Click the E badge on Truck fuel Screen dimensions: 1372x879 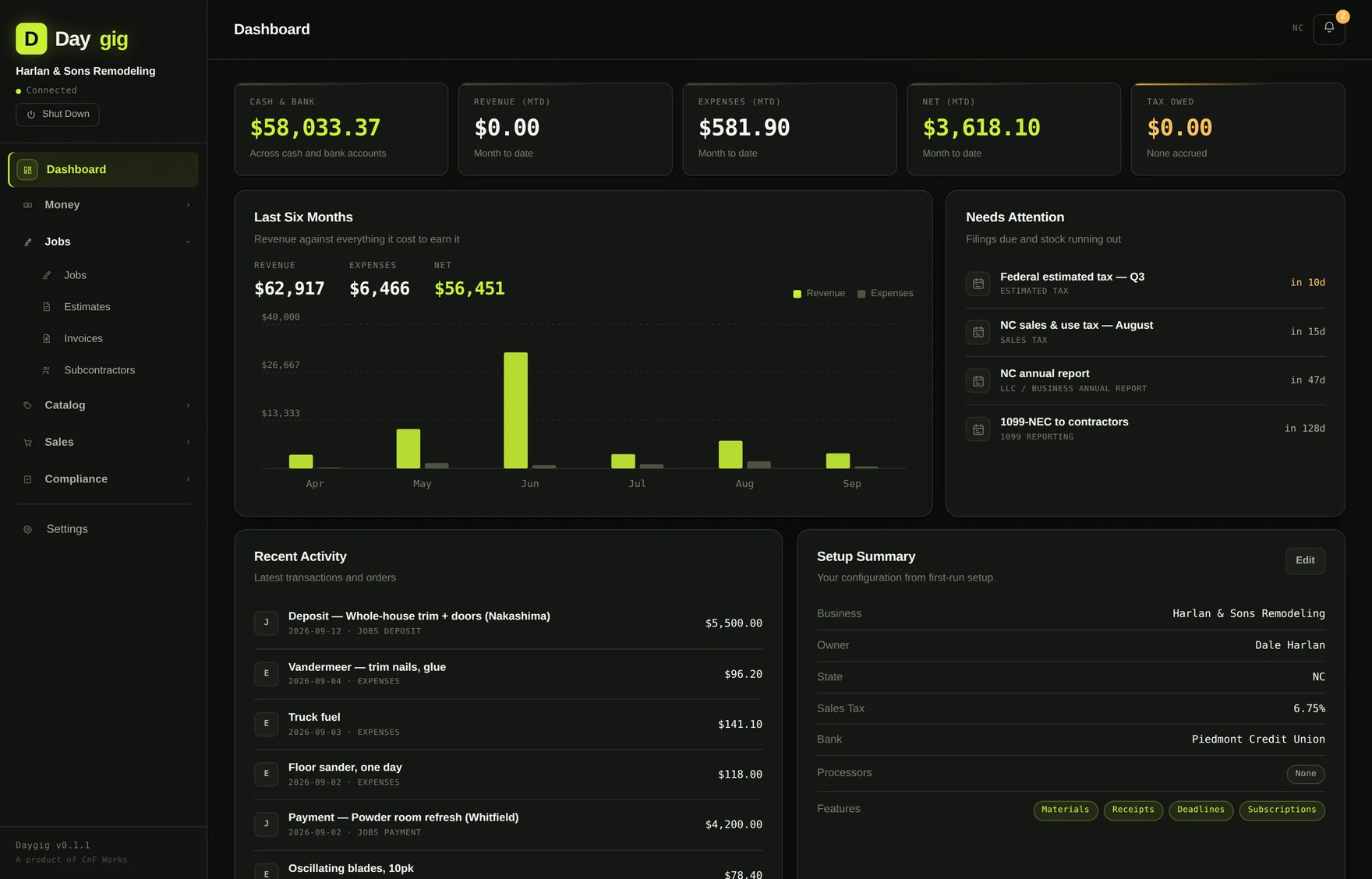pos(267,723)
